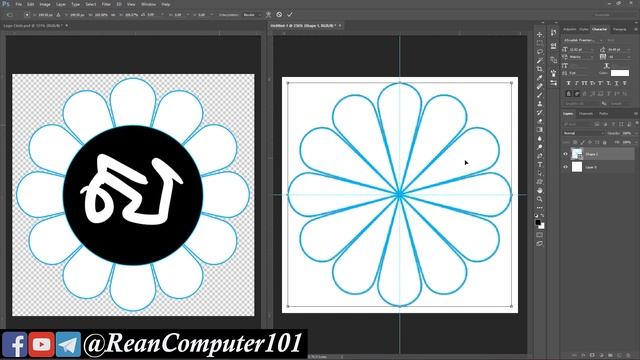Toggle warp mode in options bar
Image resolution: width=640 pixels, height=360 pixels.
pyautogui.click(x=268, y=15)
